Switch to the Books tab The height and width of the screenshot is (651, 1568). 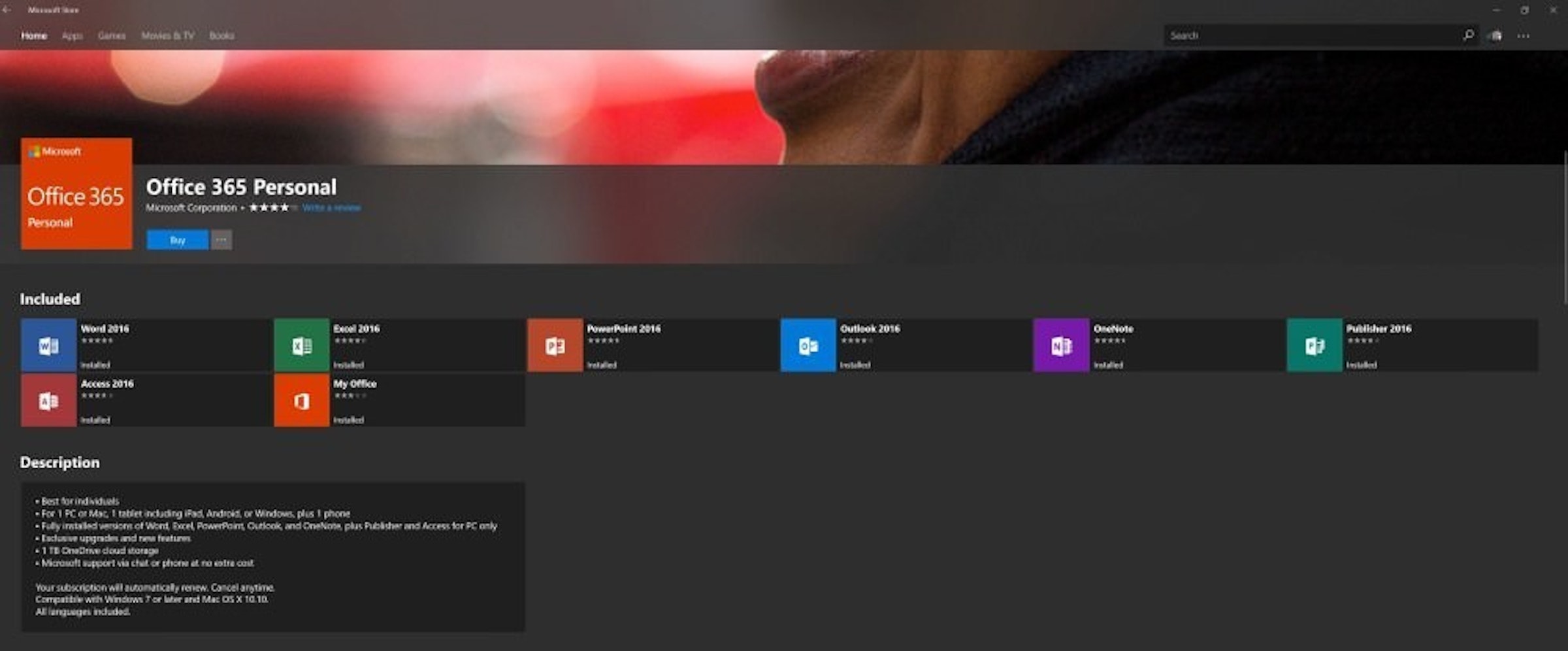click(221, 36)
